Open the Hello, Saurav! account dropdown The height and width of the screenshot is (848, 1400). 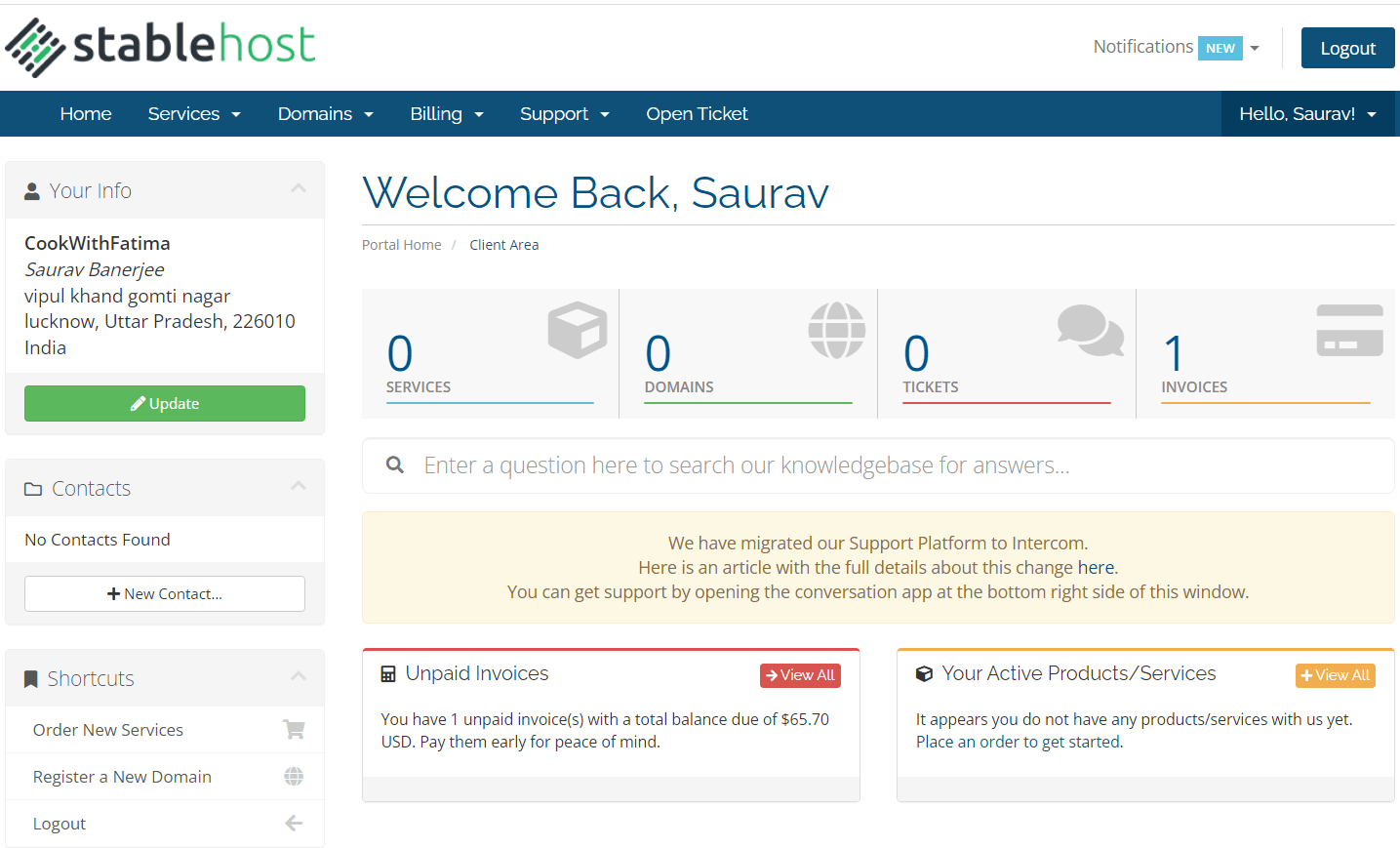1308,113
